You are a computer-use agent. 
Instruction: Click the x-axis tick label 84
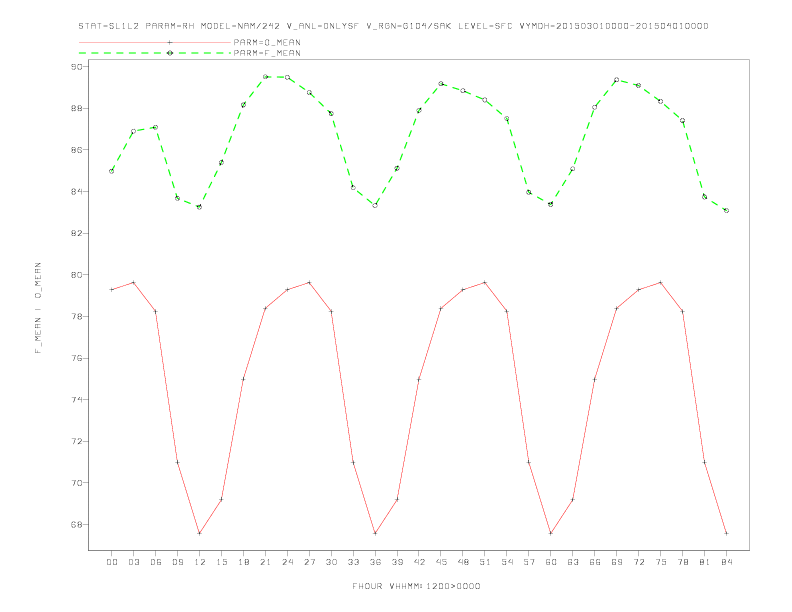click(726, 562)
